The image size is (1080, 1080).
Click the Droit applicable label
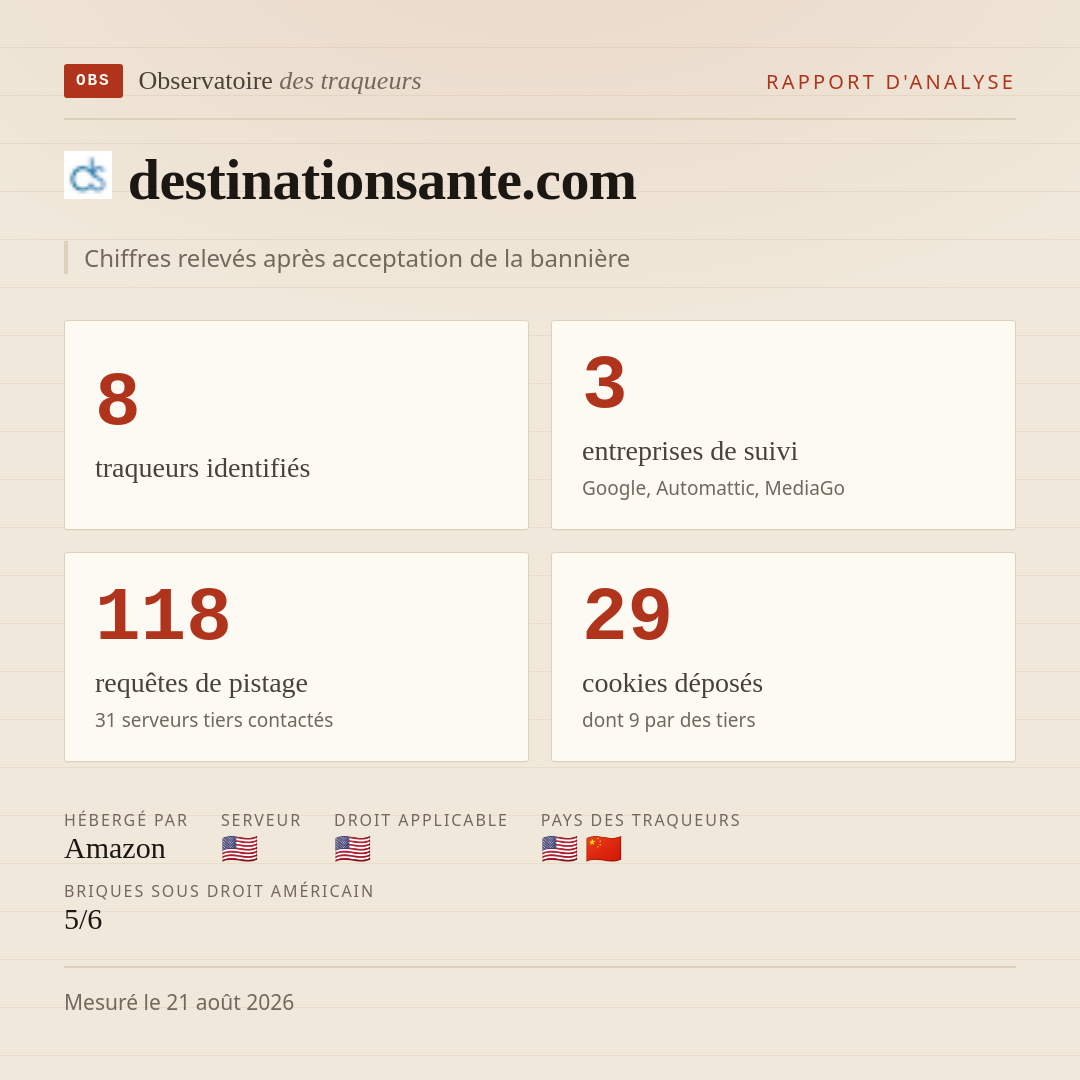(x=421, y=820)
